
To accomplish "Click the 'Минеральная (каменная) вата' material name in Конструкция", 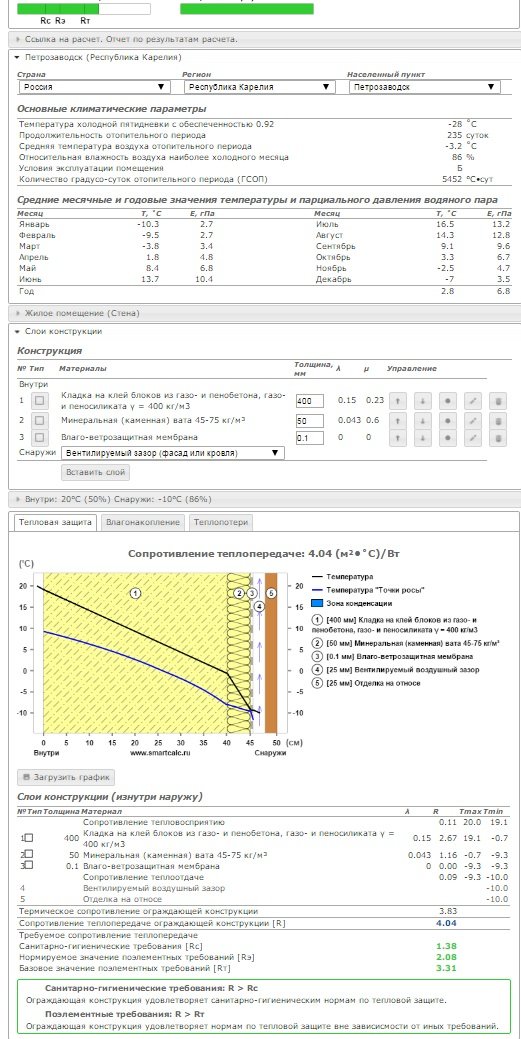I will 153,420.
